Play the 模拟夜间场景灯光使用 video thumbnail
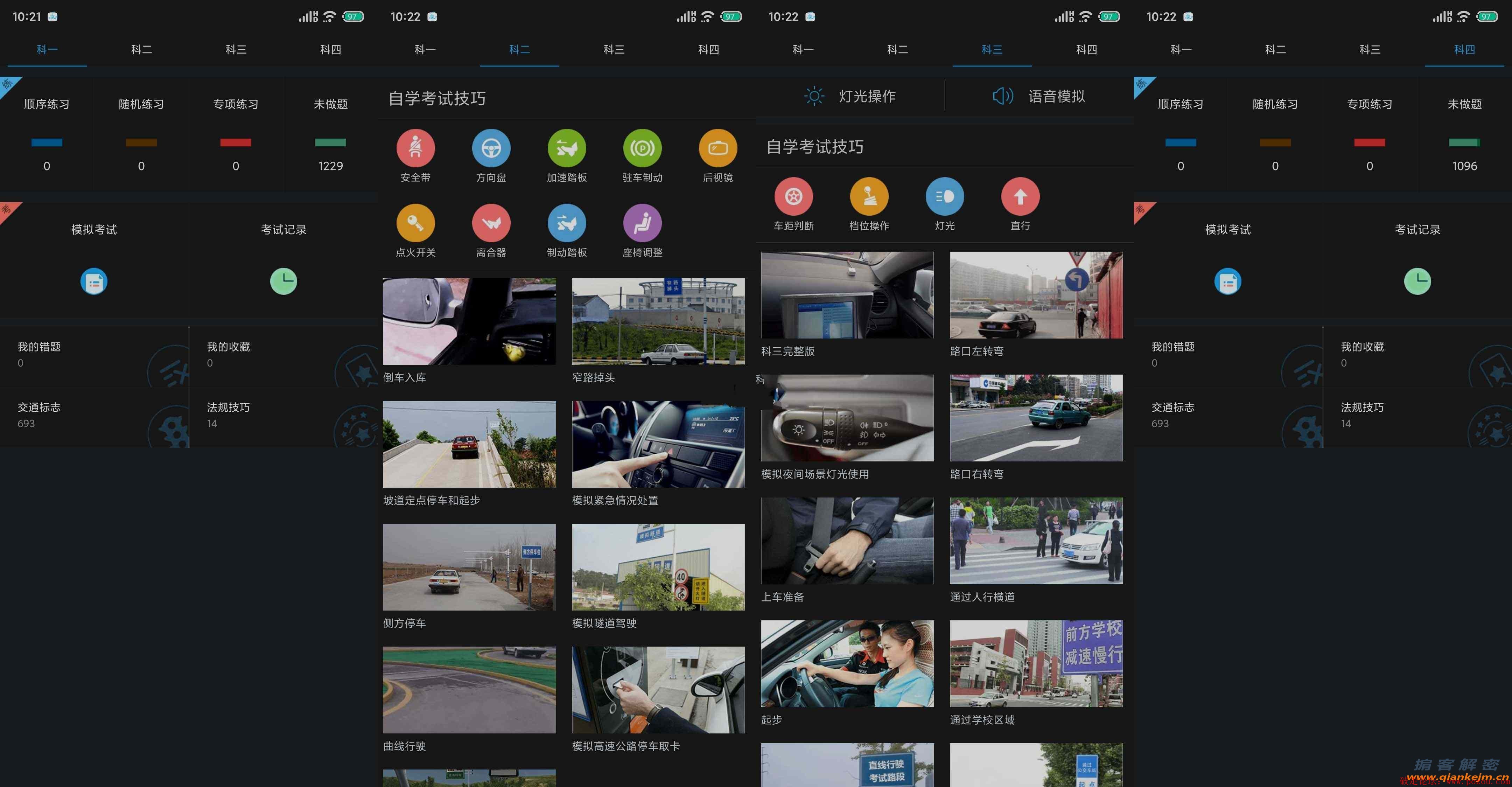 848,418
